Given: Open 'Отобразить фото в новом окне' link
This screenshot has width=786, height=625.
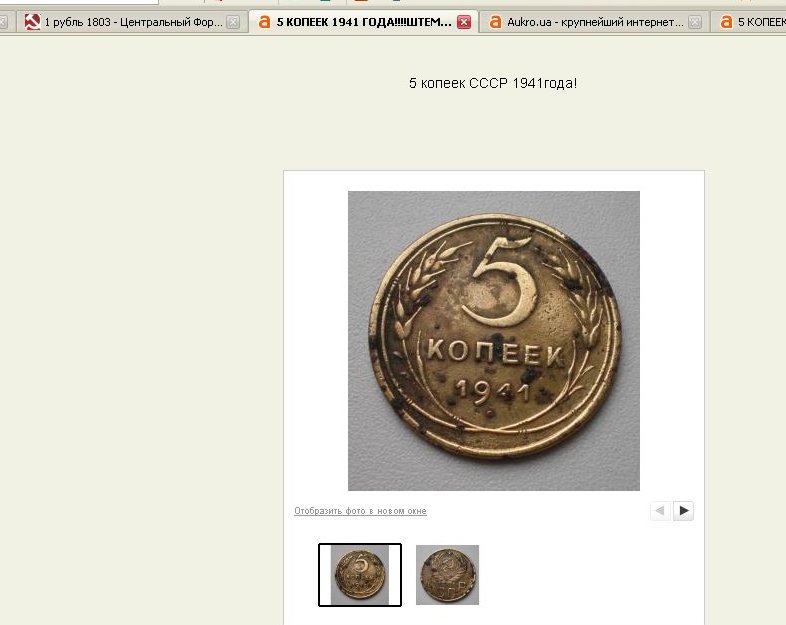Looking at the screenshot, I should click(360, 511).
